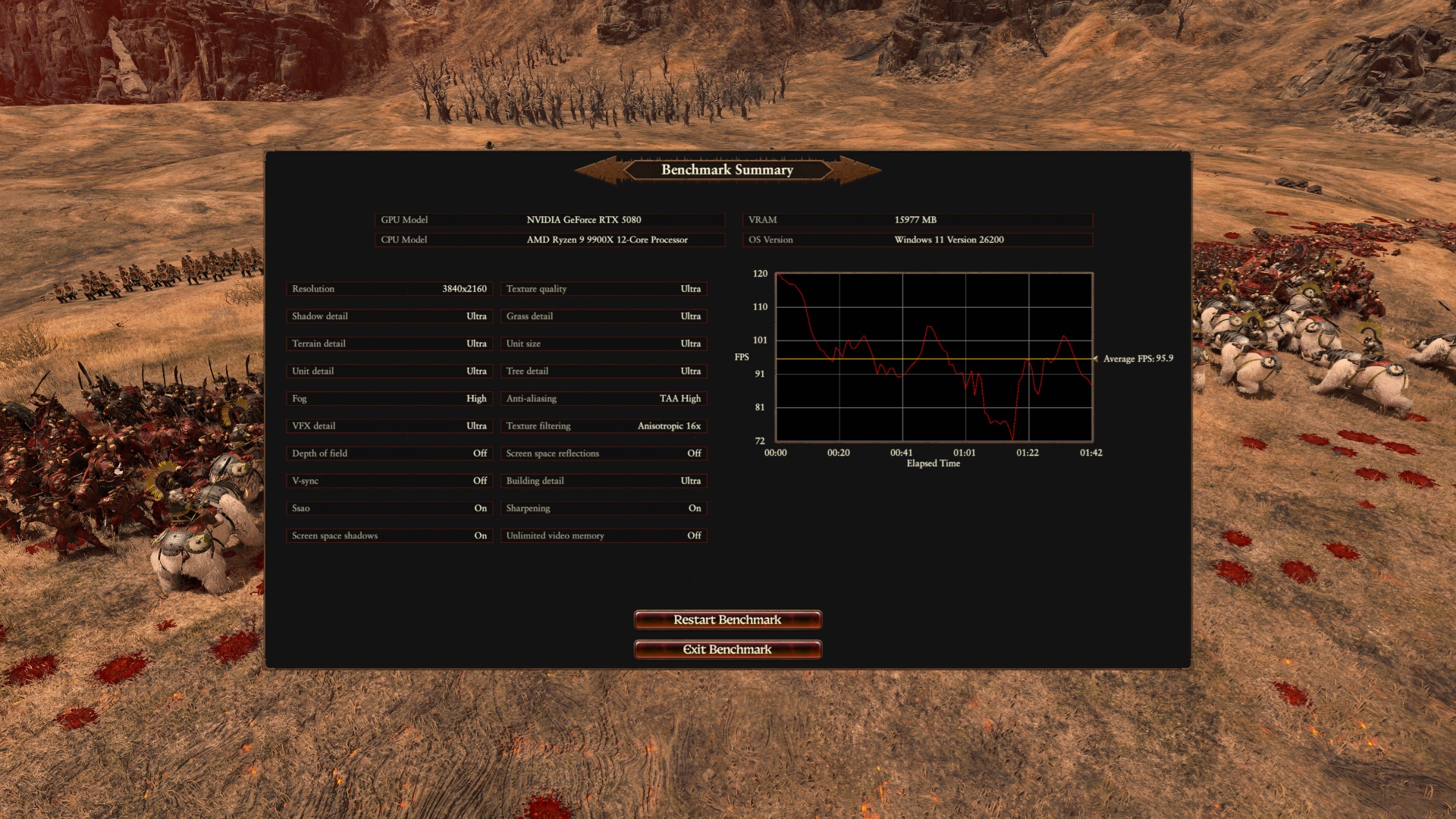
Task: Click the Unlimited video memory Off row
Action: (x=604, y=535)
